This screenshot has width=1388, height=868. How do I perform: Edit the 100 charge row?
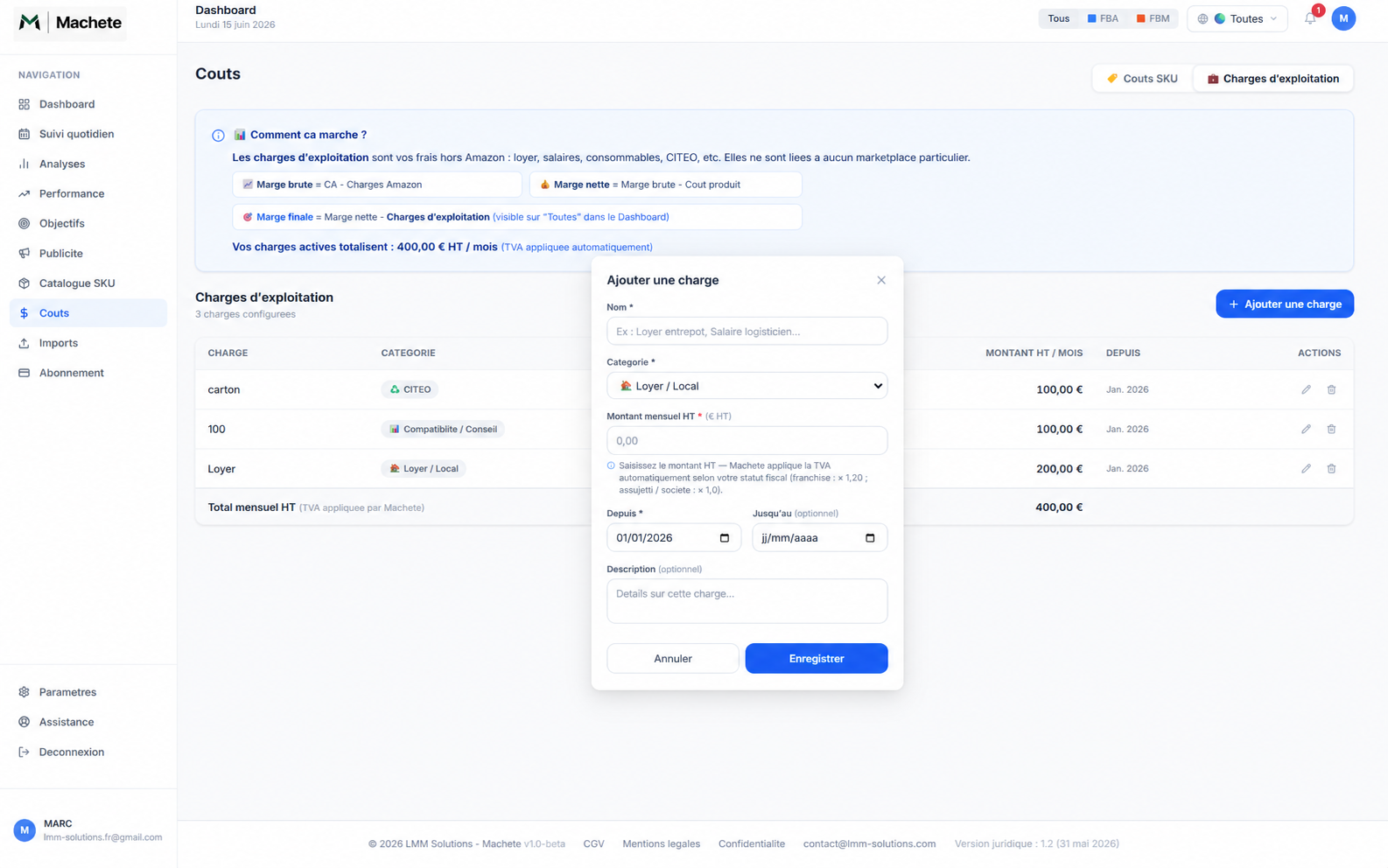(1306, 429)
